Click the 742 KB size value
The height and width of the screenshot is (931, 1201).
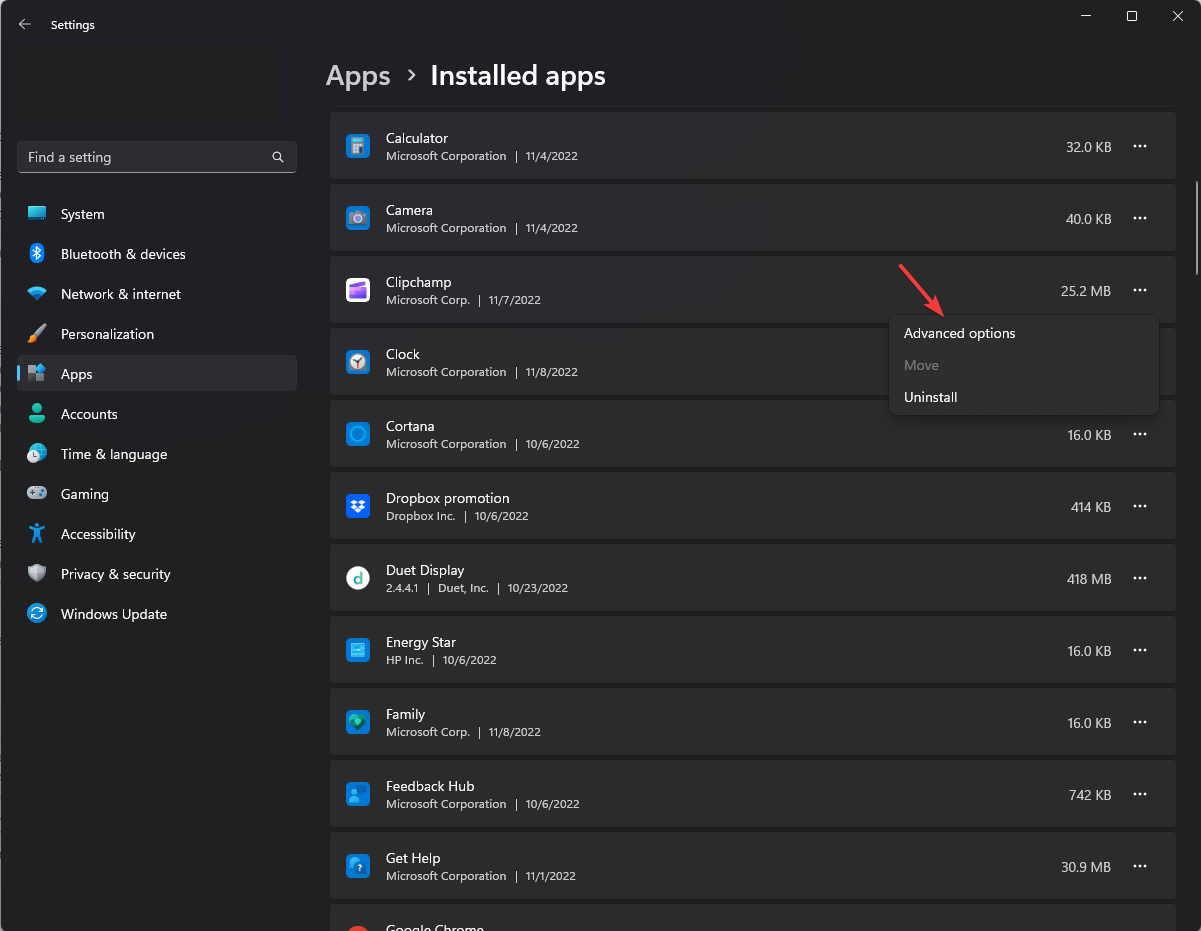coord(1090,795)
